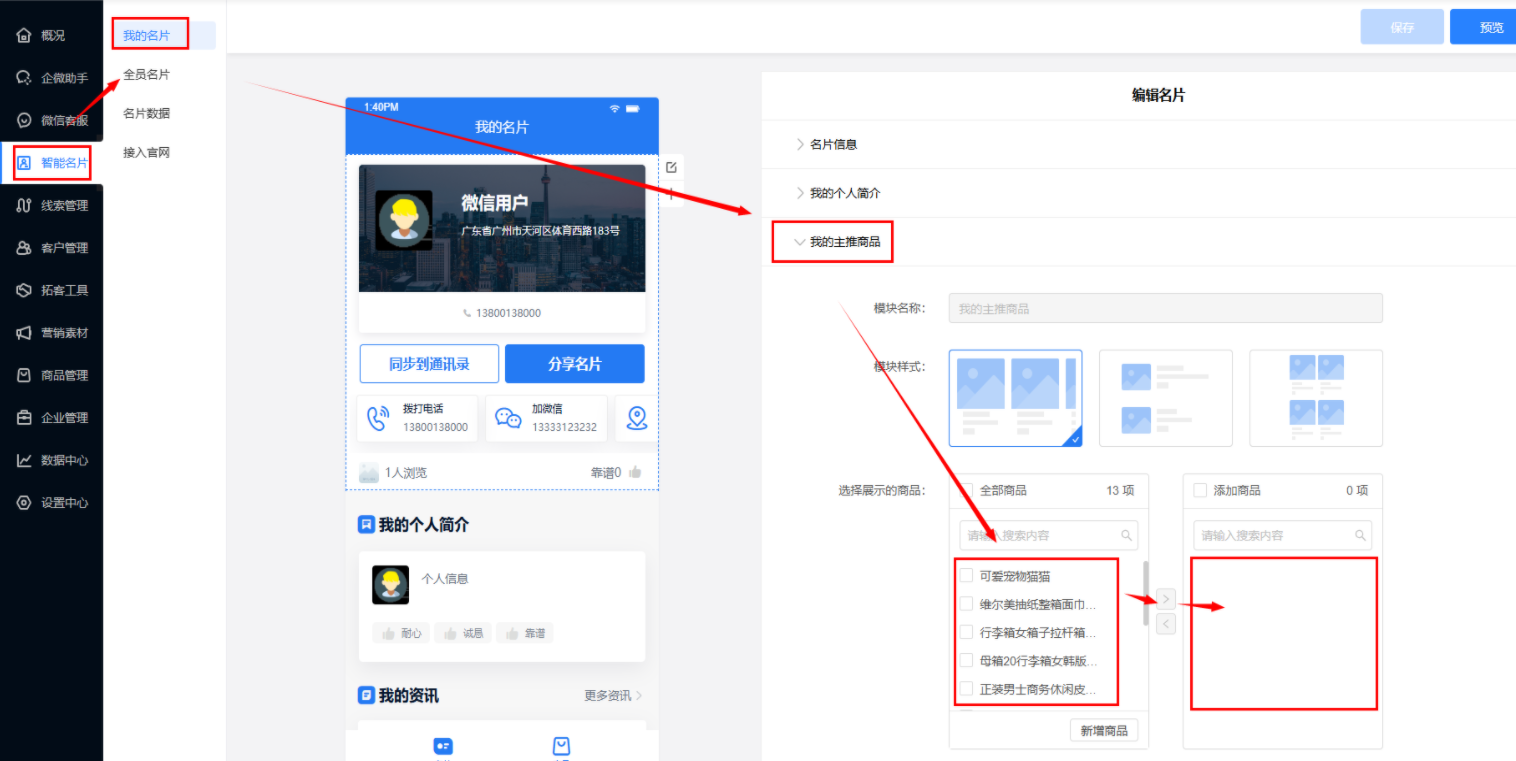Click the search icon in 全部商品 list

[1127, 535]
